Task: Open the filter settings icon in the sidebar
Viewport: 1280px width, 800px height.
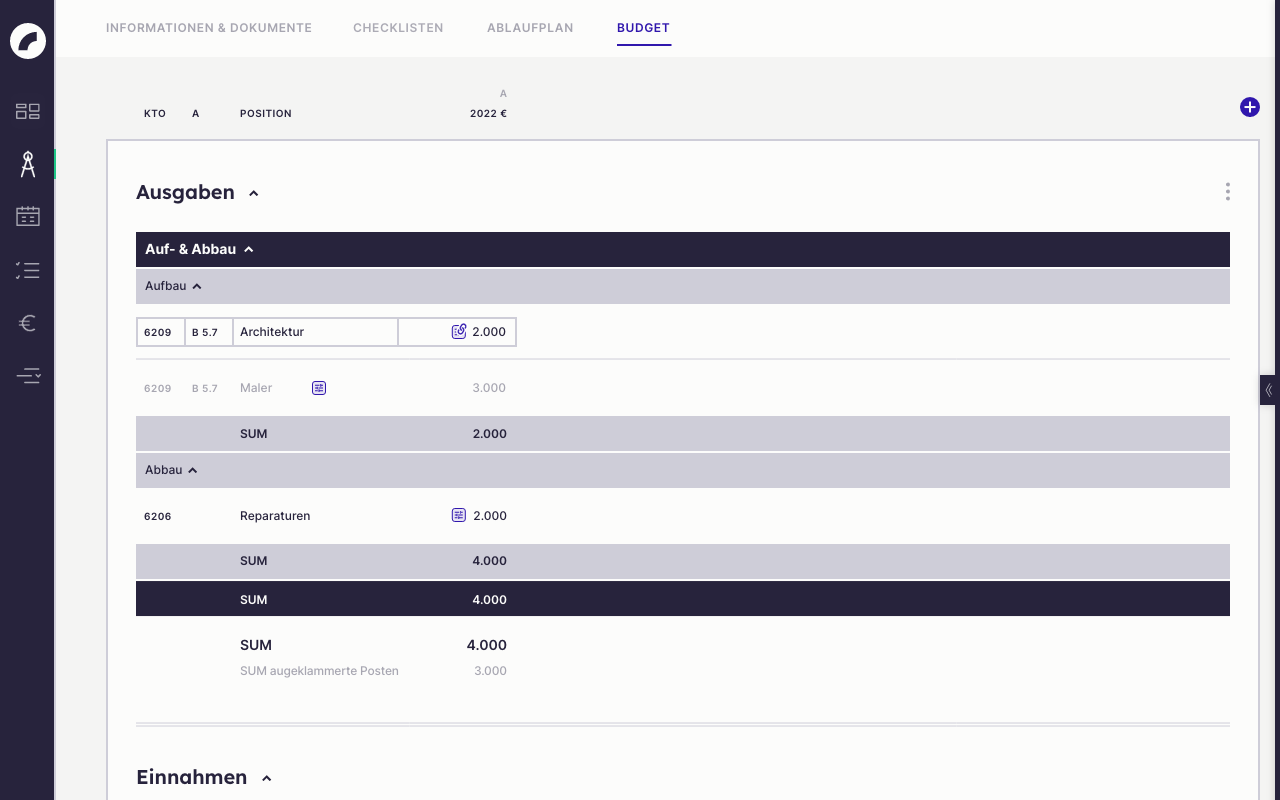Action: [x=28, y=376]
